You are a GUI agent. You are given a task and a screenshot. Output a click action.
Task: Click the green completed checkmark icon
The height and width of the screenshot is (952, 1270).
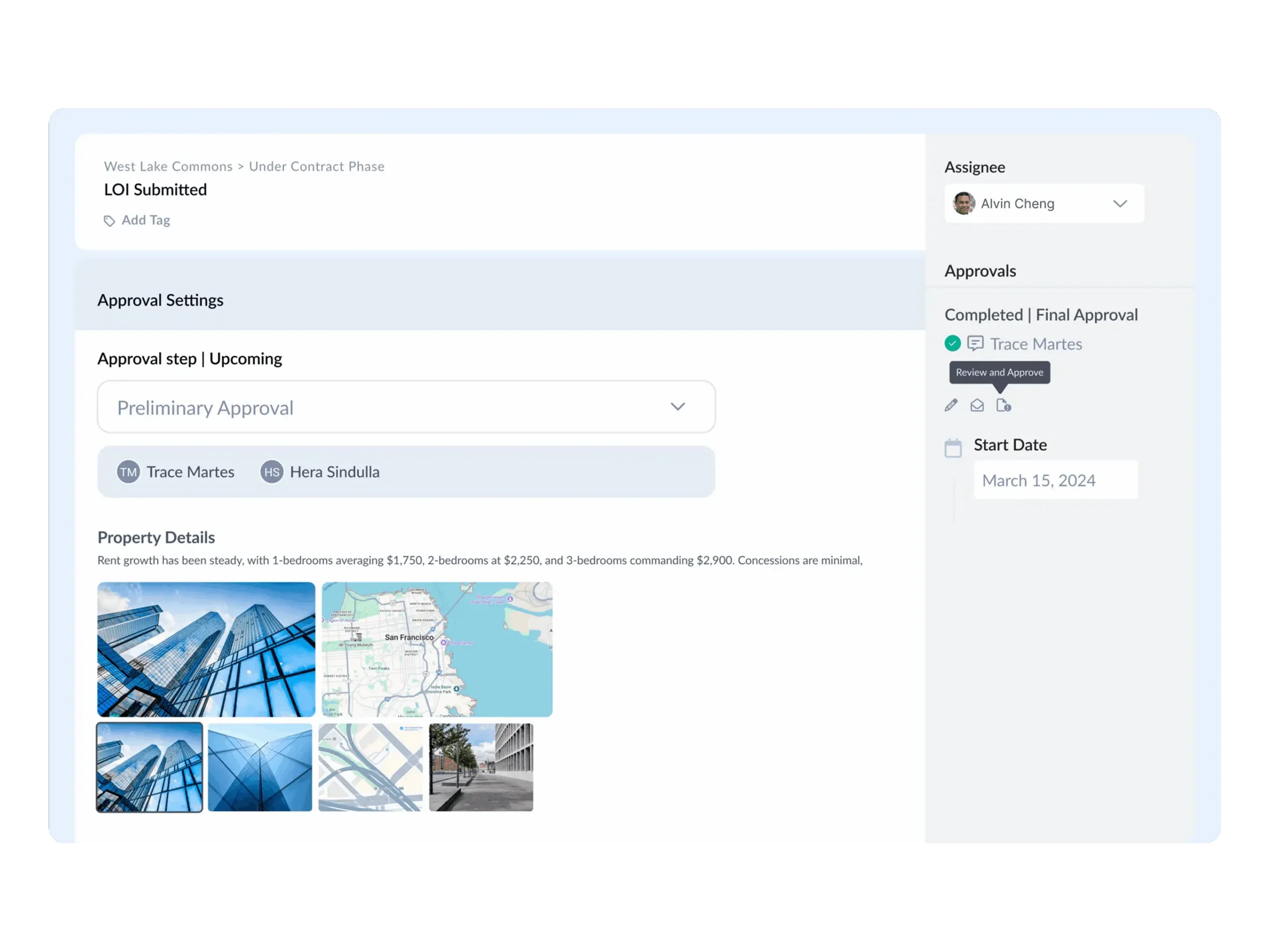coord(952,343)
